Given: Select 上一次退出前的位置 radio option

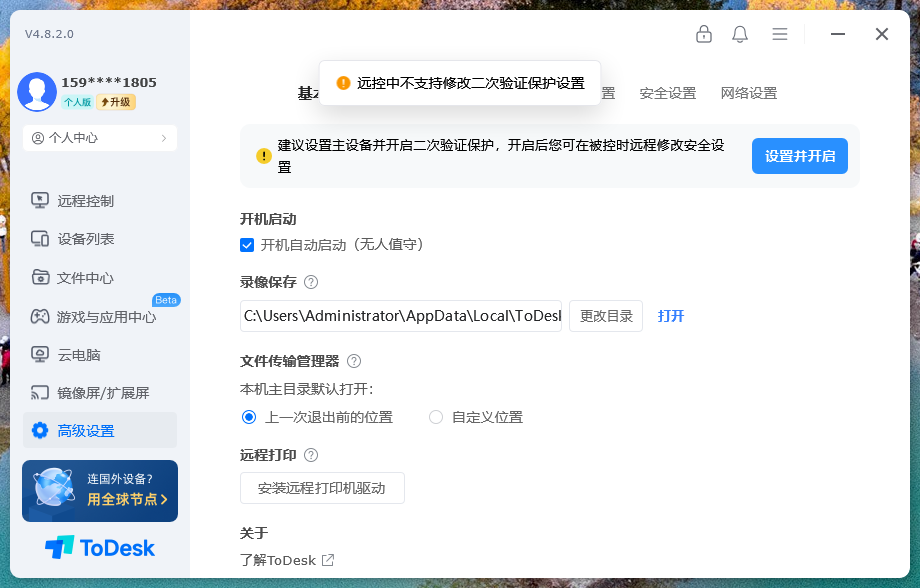Looking at the screenshot, I should click(249, 417).
